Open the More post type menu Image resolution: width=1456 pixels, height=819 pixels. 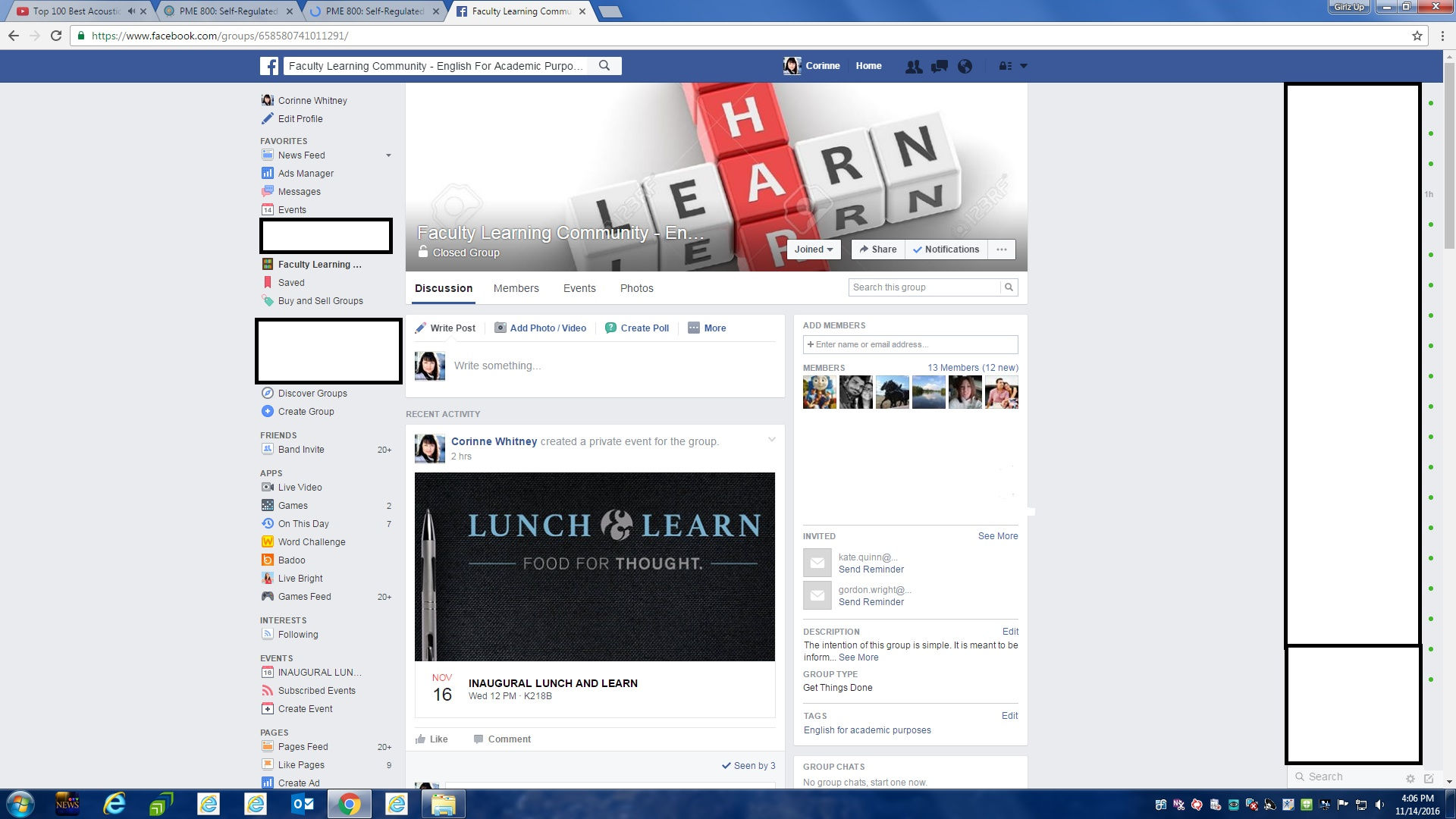pyautogui.click(x=707, y=328)
